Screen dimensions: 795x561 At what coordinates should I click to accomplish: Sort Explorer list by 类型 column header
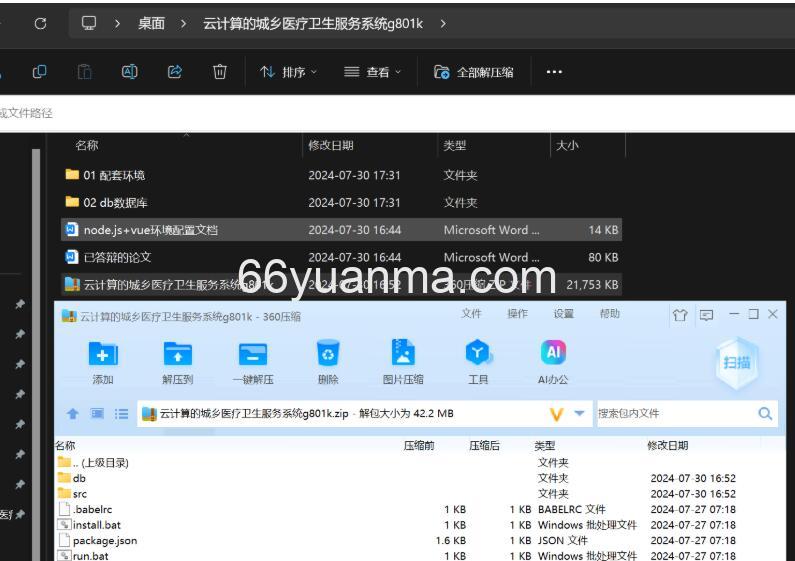click(454, 146)
